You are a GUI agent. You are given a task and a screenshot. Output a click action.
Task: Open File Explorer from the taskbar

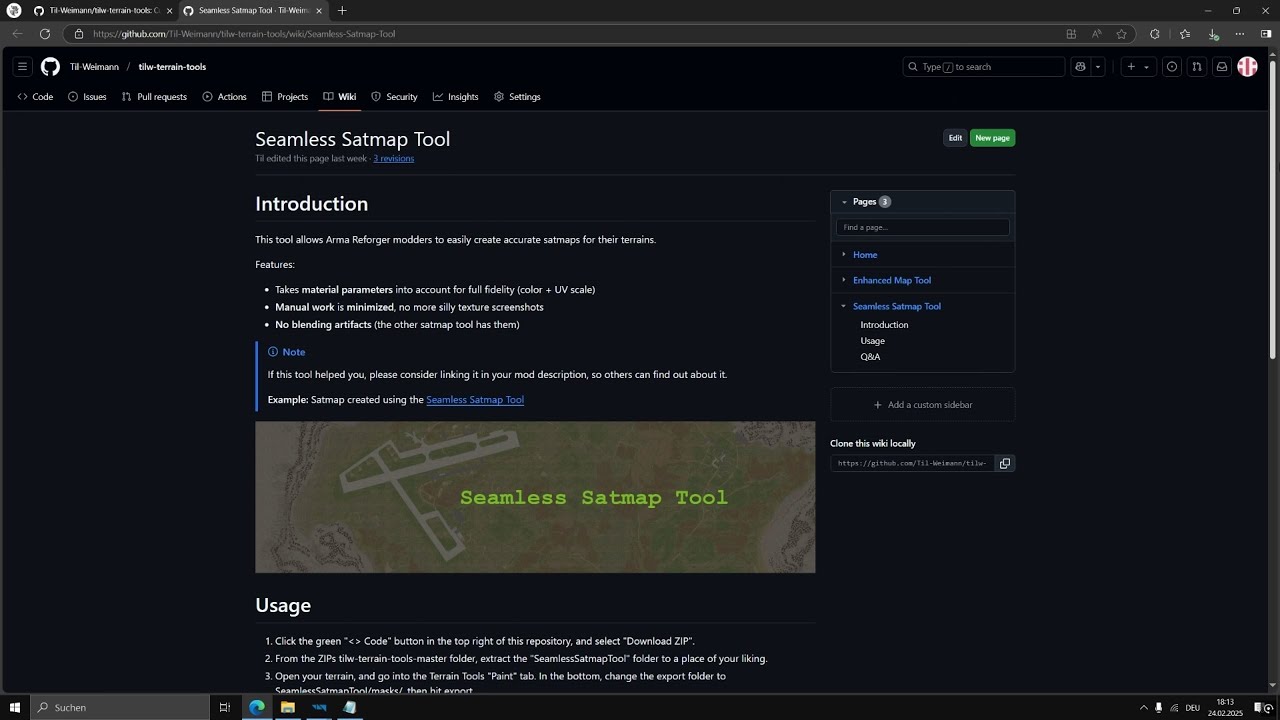288,707
